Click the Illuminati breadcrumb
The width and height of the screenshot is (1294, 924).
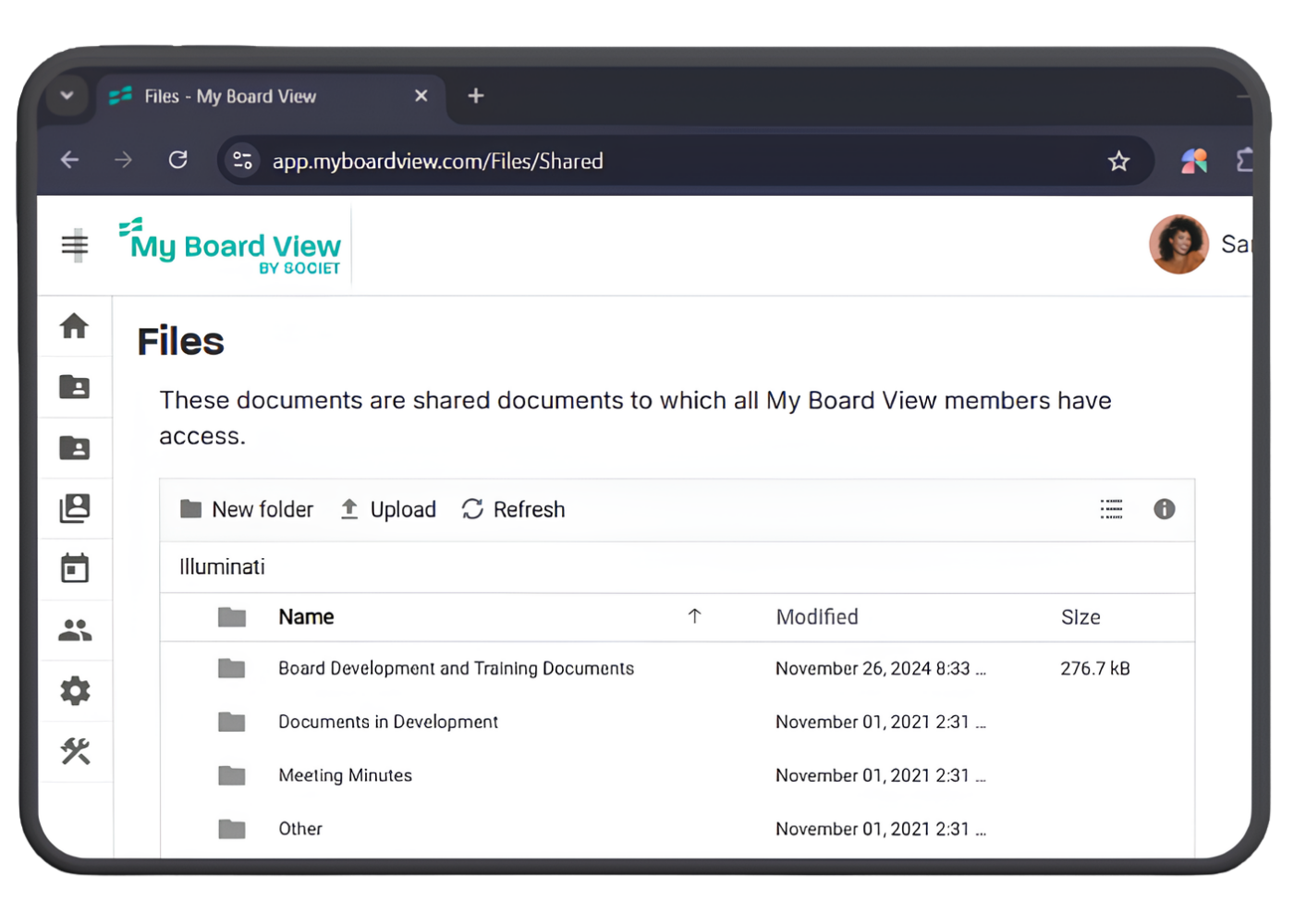pos(222,567)
